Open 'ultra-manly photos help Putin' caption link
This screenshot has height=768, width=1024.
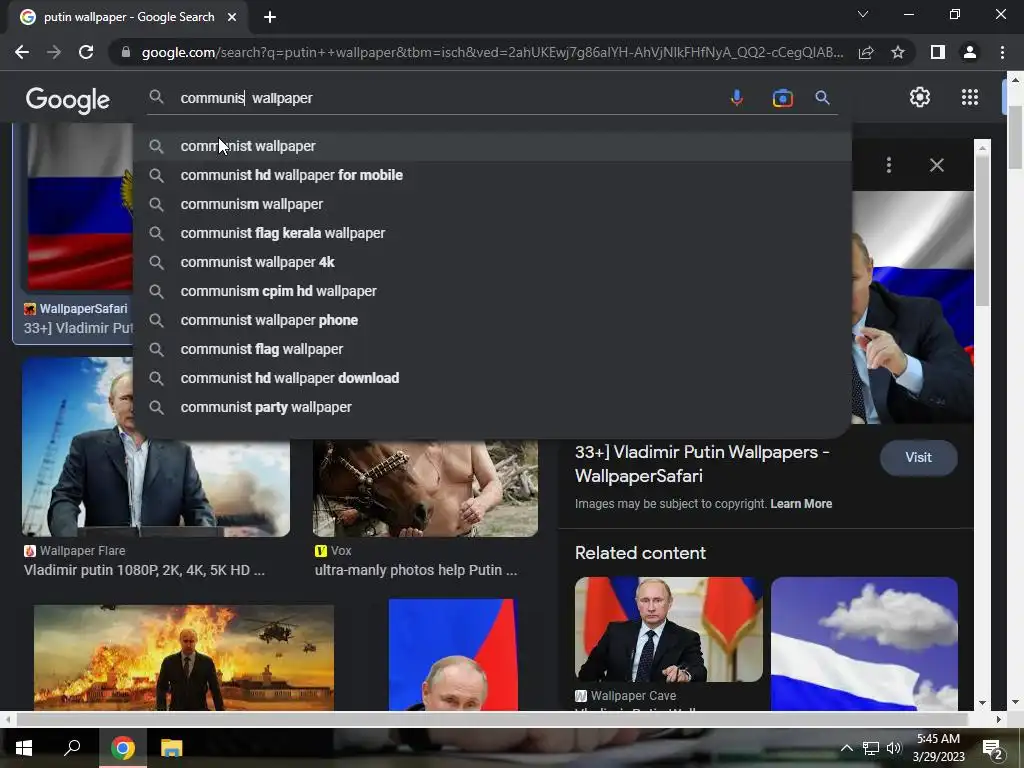tap(416, 570)
